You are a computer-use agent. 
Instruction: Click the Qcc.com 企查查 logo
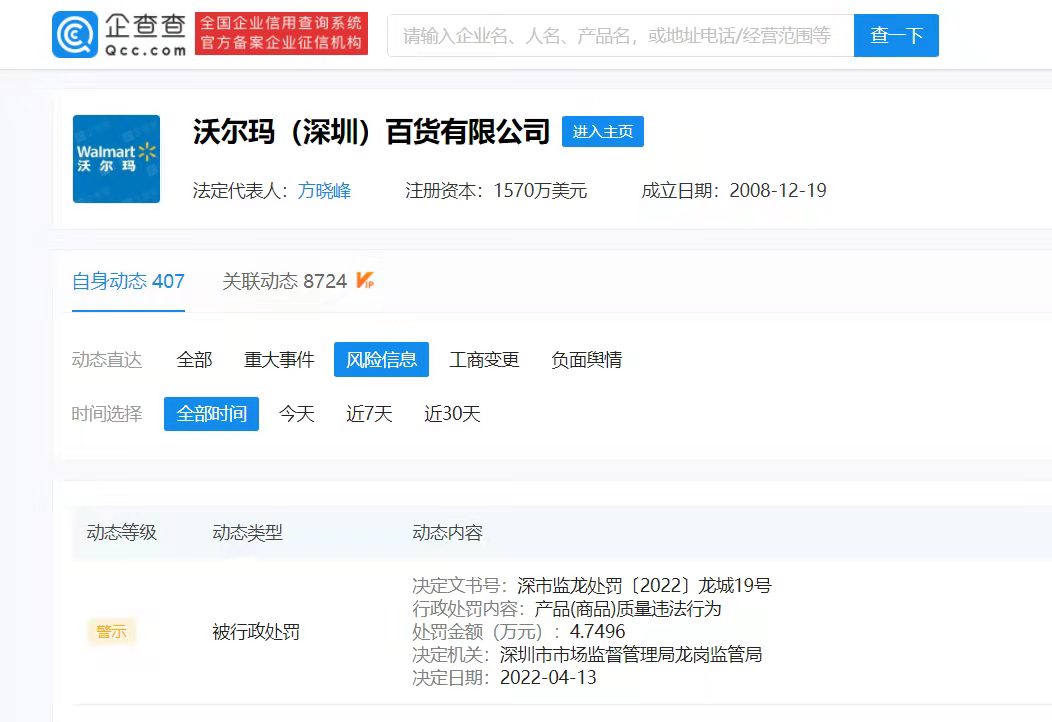pos(119,34)
